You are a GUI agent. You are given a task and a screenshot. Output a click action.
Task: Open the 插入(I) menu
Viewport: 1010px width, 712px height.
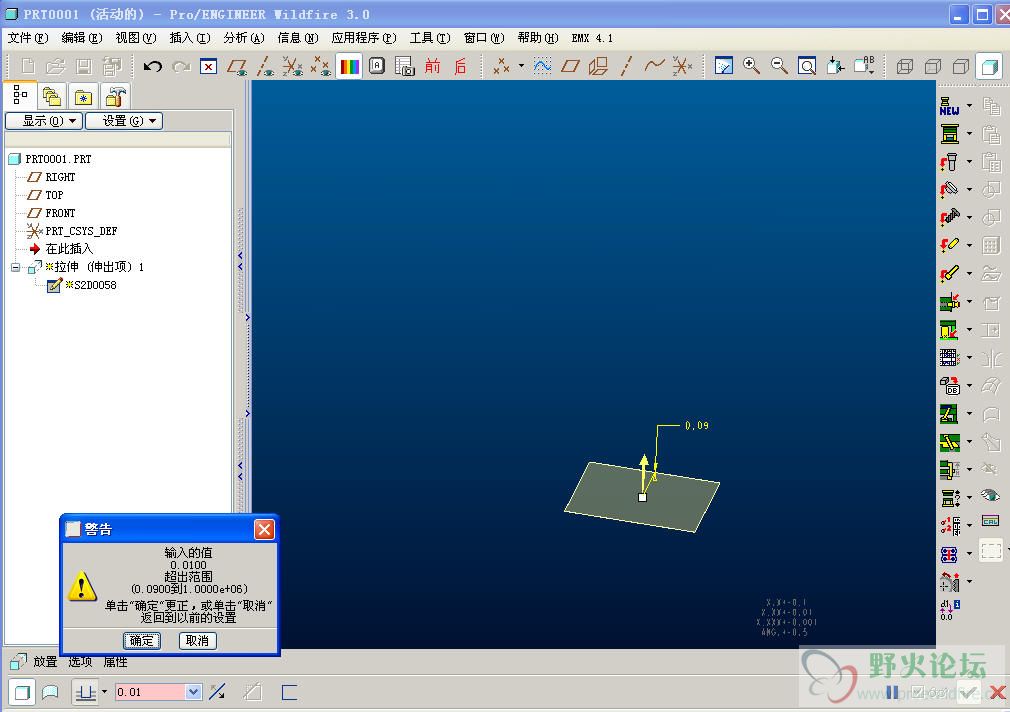[x=189, y=38]
